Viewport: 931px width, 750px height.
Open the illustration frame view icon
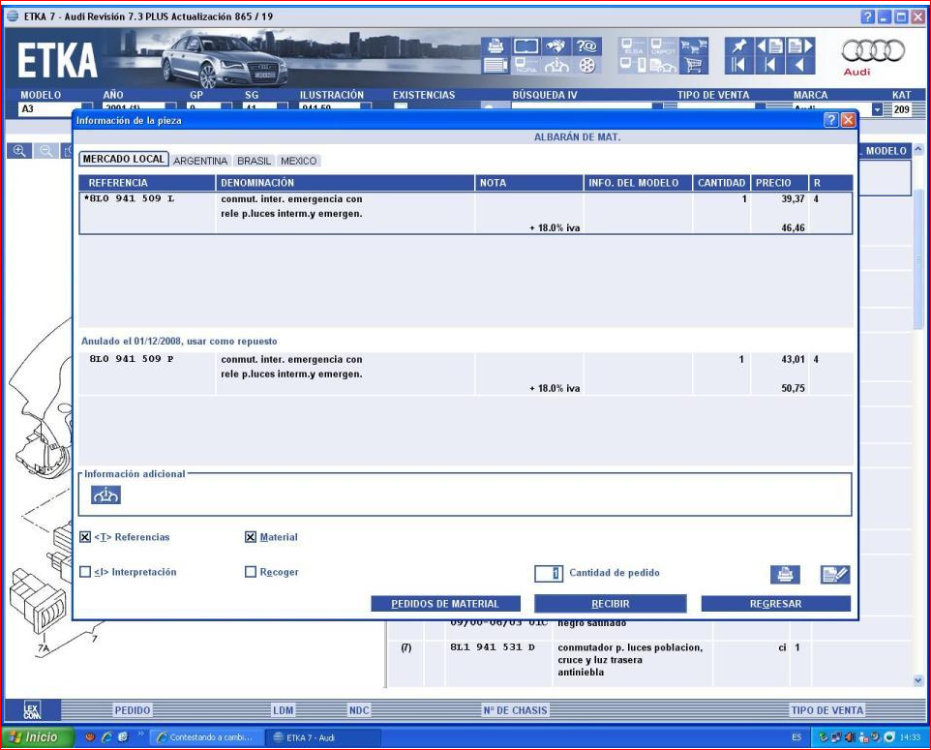coord(526,46)
